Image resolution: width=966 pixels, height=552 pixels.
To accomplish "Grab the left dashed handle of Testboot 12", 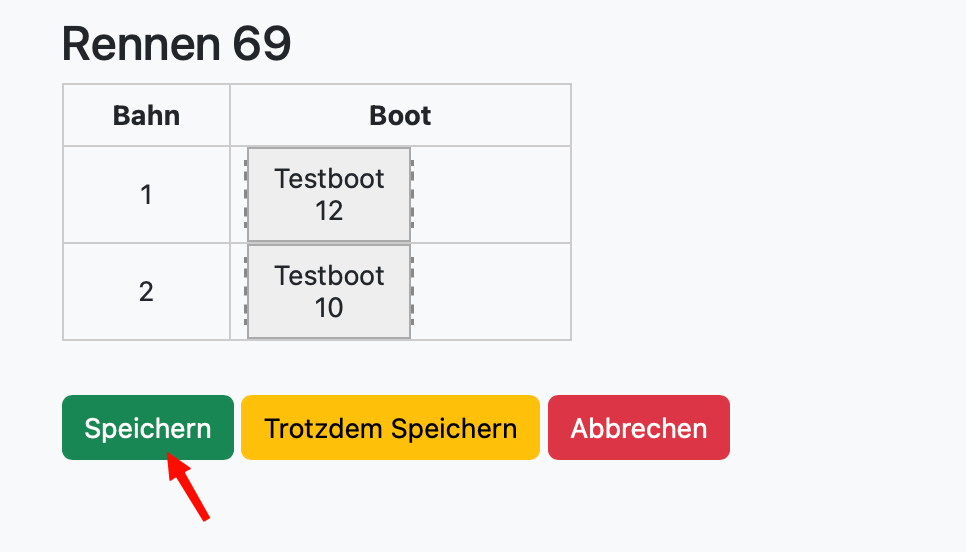I will (246, 195).
